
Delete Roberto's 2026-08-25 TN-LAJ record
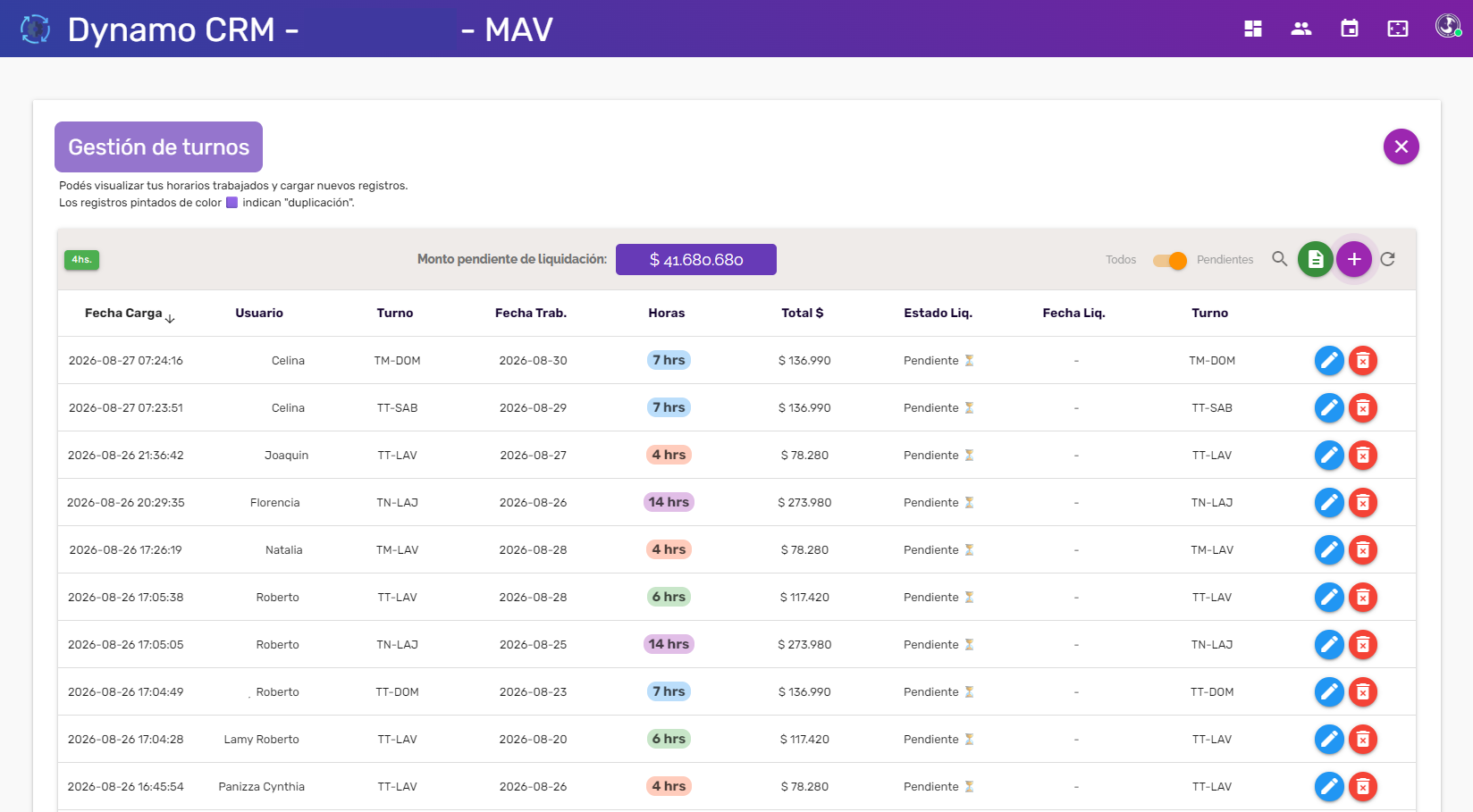tap(1363, 645)
